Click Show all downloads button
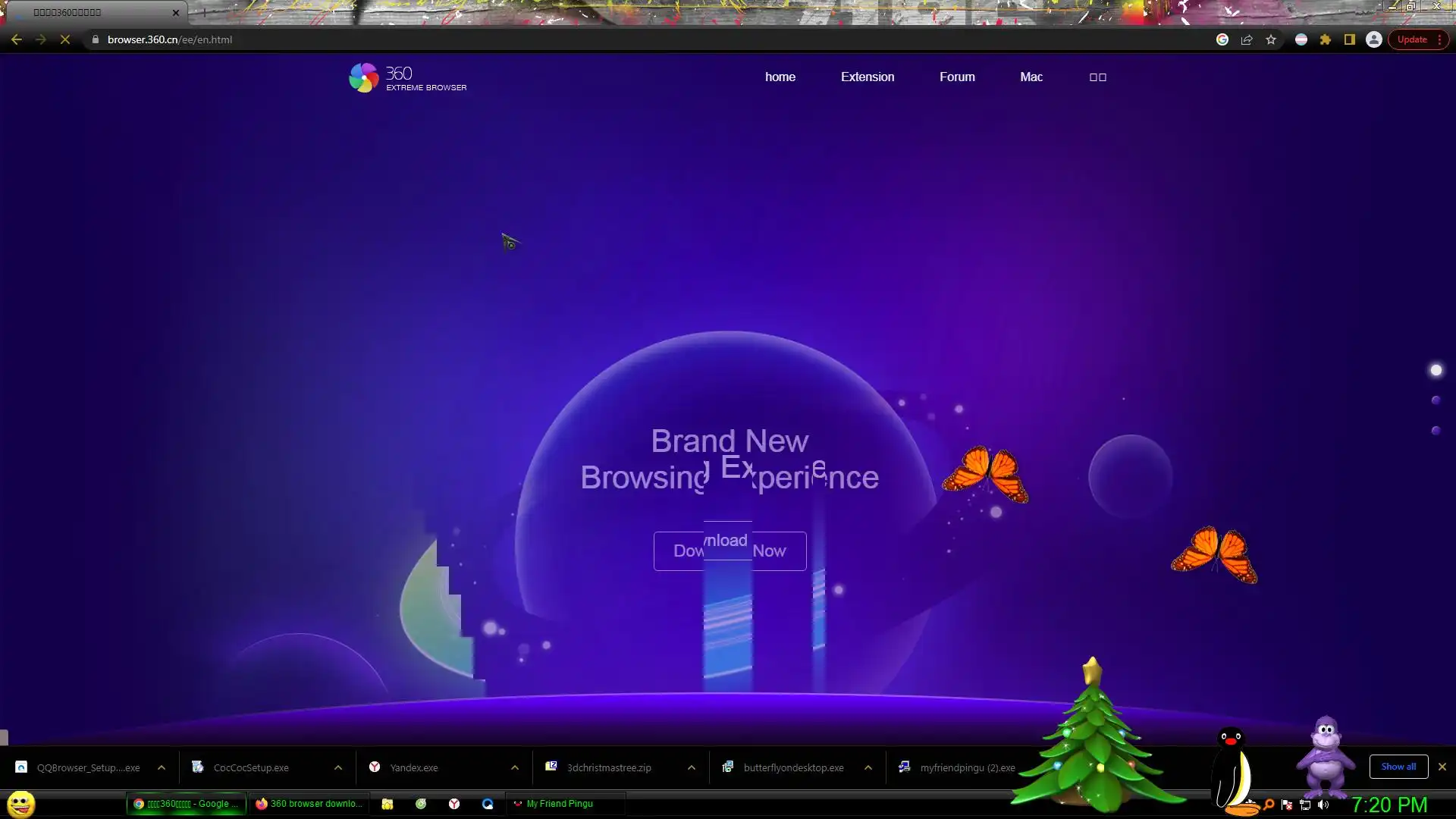Image resolution: width=1456 pixels, height=819 pixels. tap(1398, 767)
